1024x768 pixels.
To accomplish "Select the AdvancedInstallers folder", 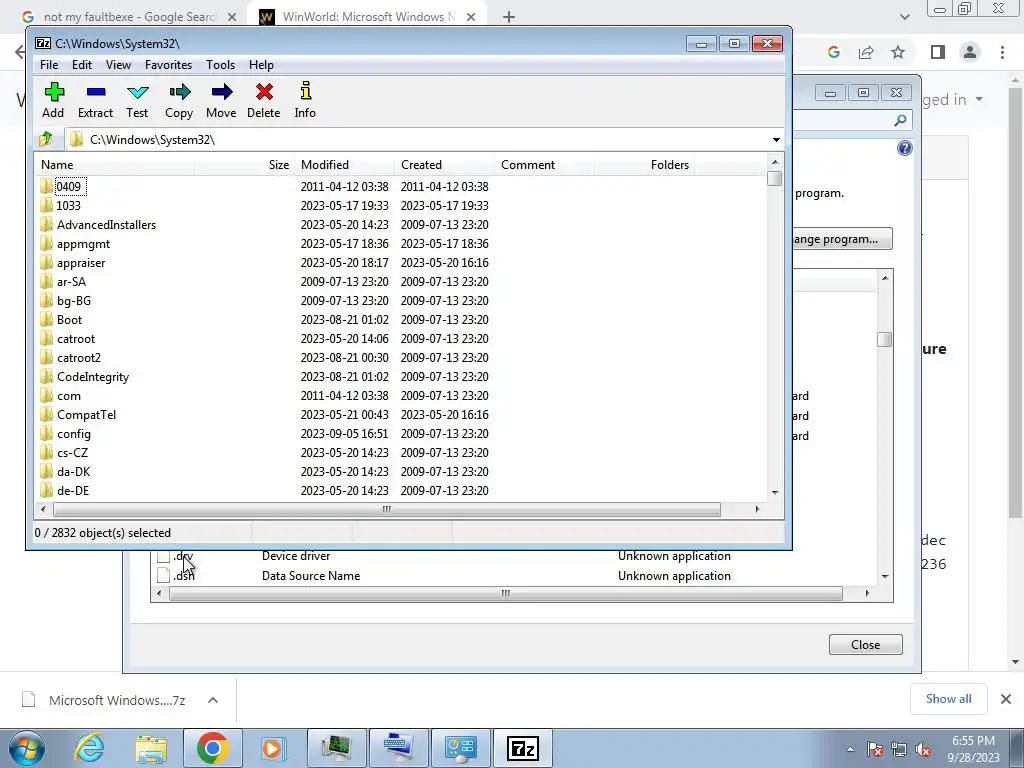I will [106, 225].
